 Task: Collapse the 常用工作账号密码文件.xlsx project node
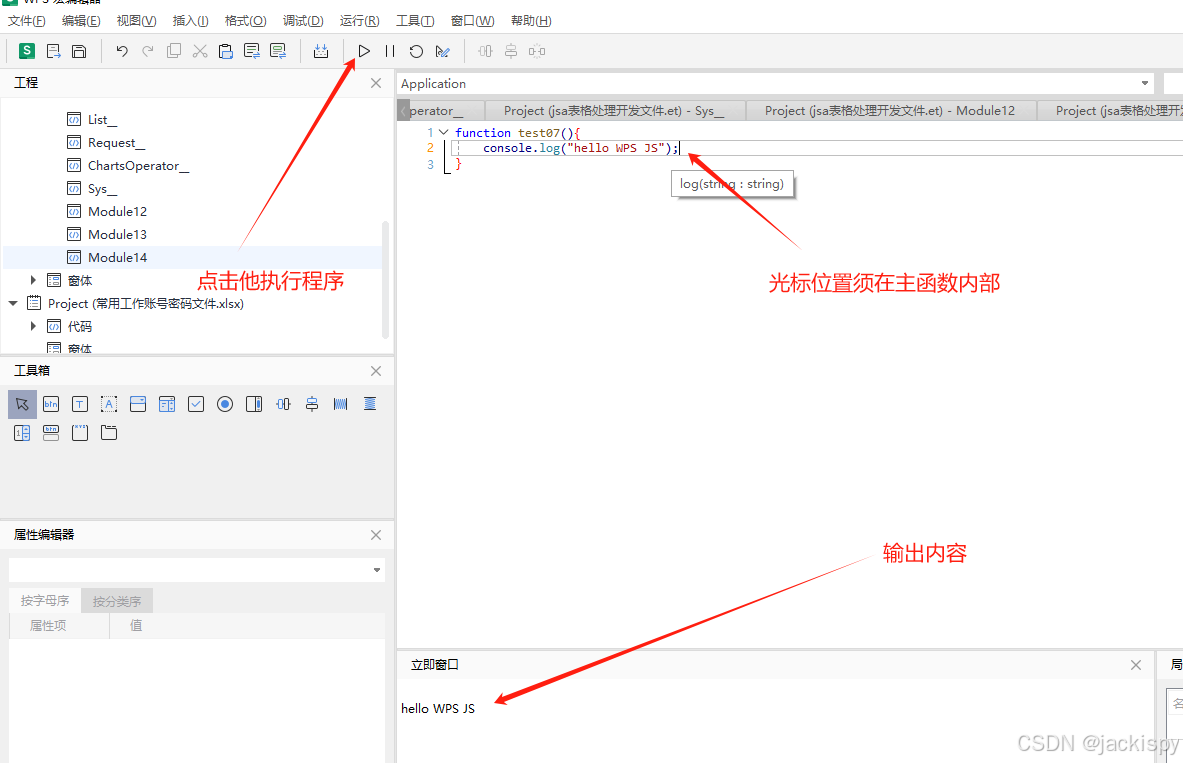[13, 303]
